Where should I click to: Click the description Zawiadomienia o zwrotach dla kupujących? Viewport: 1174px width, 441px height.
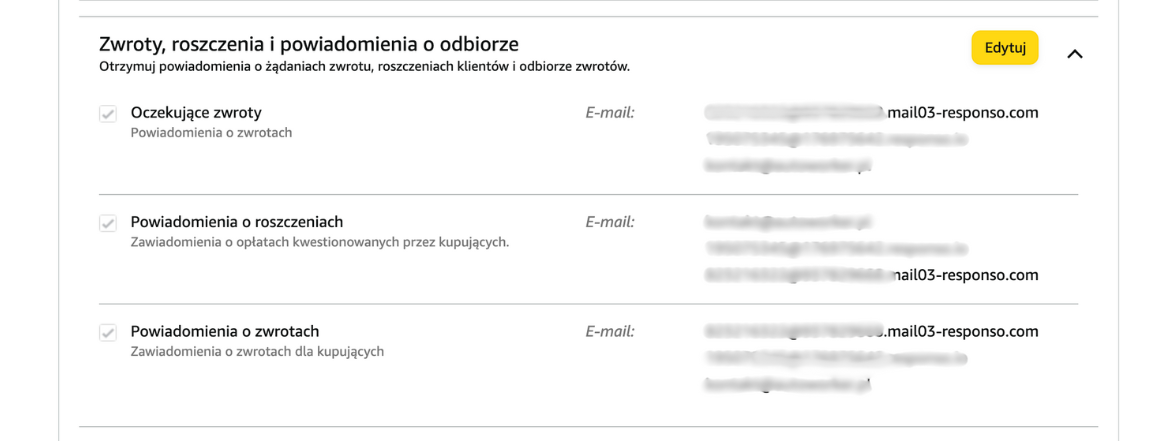257,351
